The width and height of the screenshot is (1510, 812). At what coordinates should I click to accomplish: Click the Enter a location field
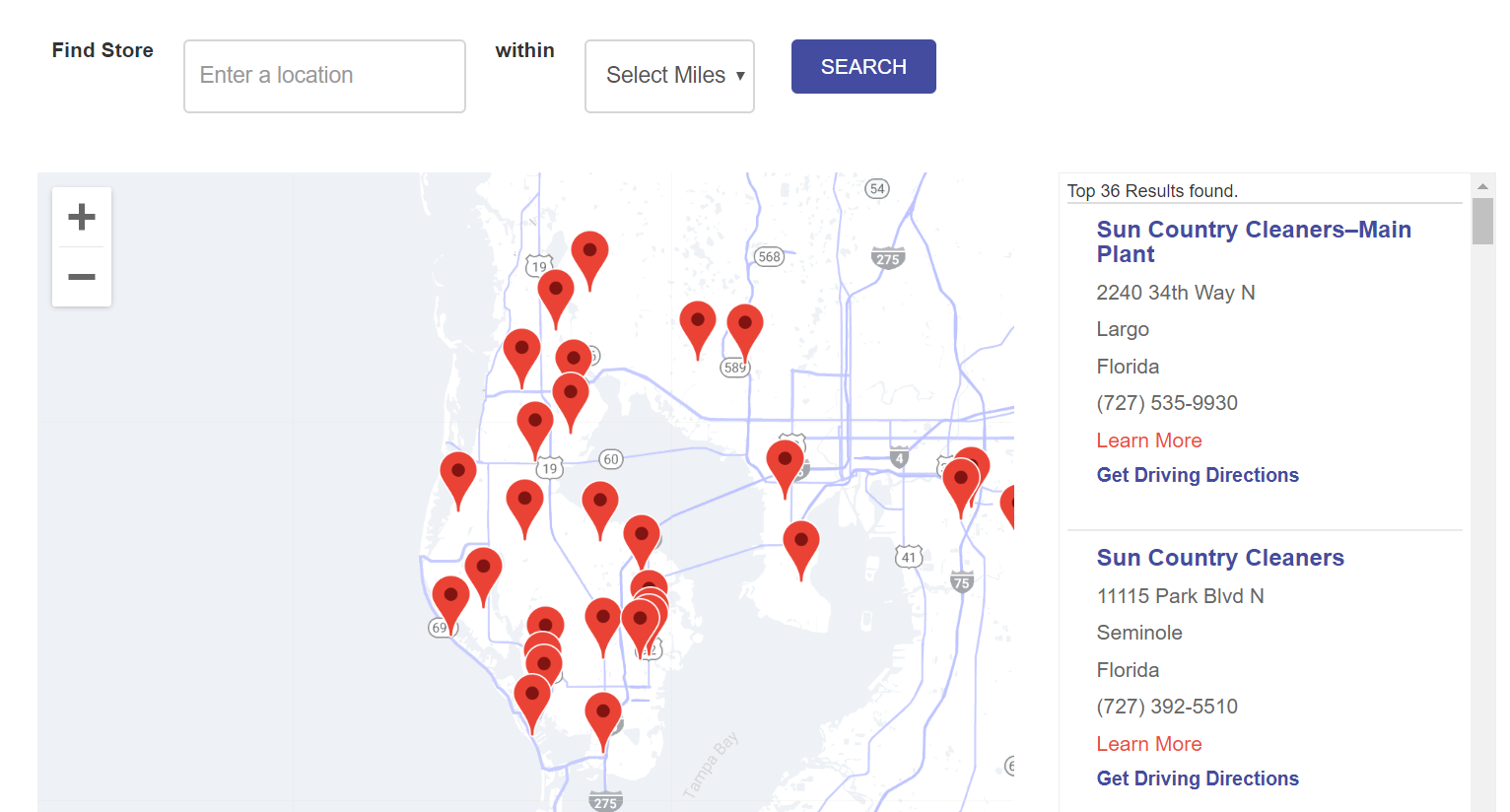[324, 76]
